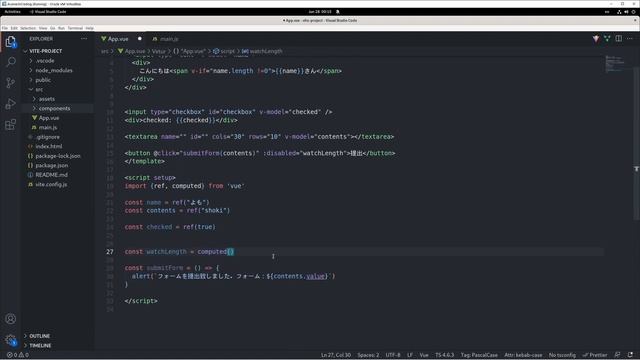Click the Vue Volar icon in the editor title bar
Image resolution: width=640 pixels, height=360 pixels.
596,39
